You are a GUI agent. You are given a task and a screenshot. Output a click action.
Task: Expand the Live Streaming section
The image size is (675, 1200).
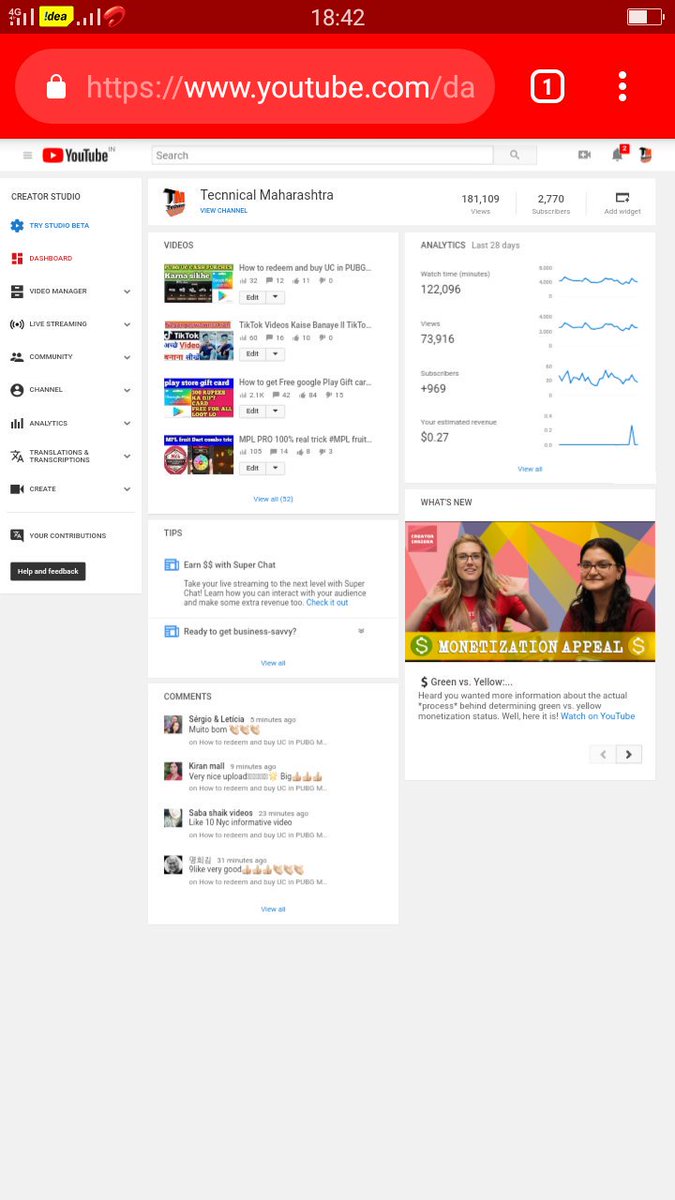(127, 324)
